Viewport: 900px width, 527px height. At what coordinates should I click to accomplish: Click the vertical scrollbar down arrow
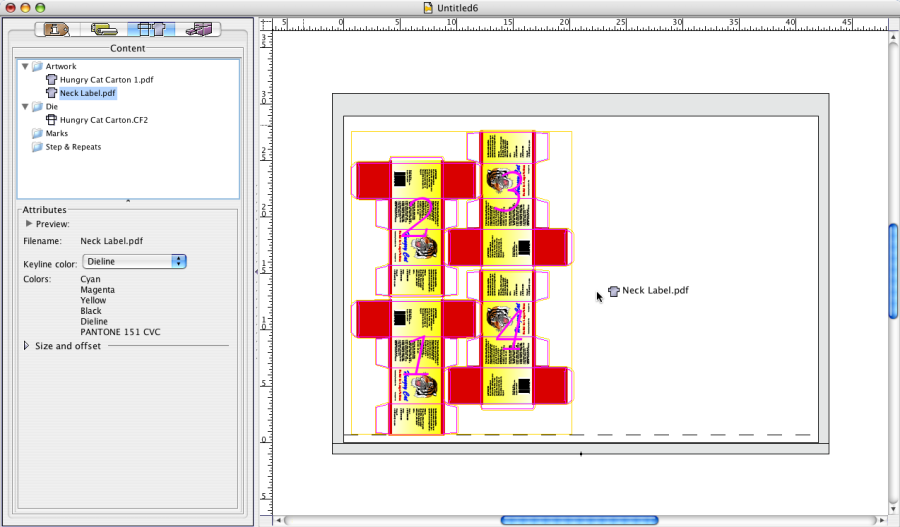point(893,509)
